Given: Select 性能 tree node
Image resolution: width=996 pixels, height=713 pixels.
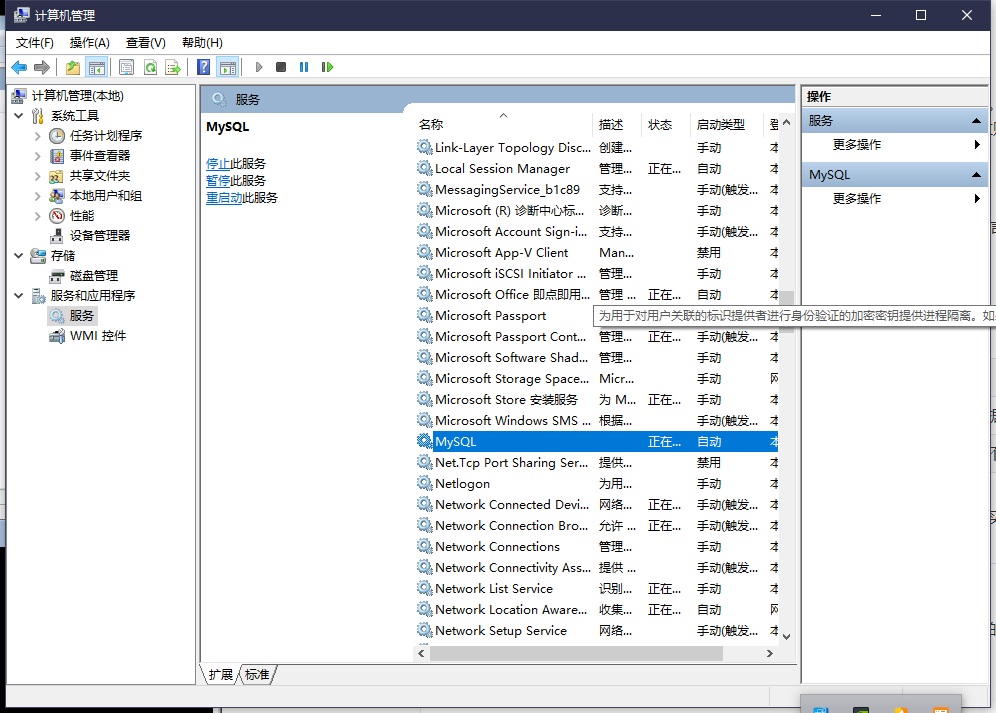Looking at the screenshot, I should coord(82,215).
